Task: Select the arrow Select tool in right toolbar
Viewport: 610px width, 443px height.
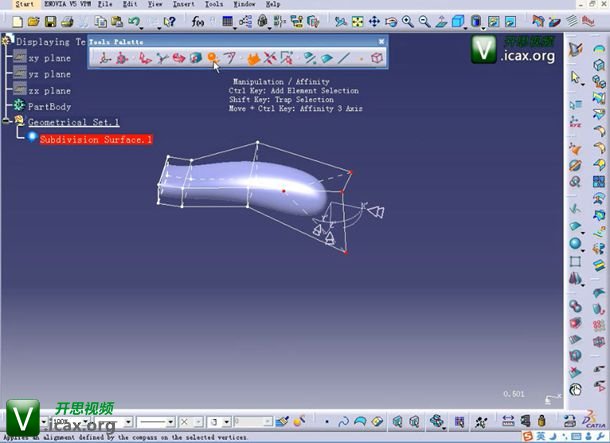Action: (576, 76)
